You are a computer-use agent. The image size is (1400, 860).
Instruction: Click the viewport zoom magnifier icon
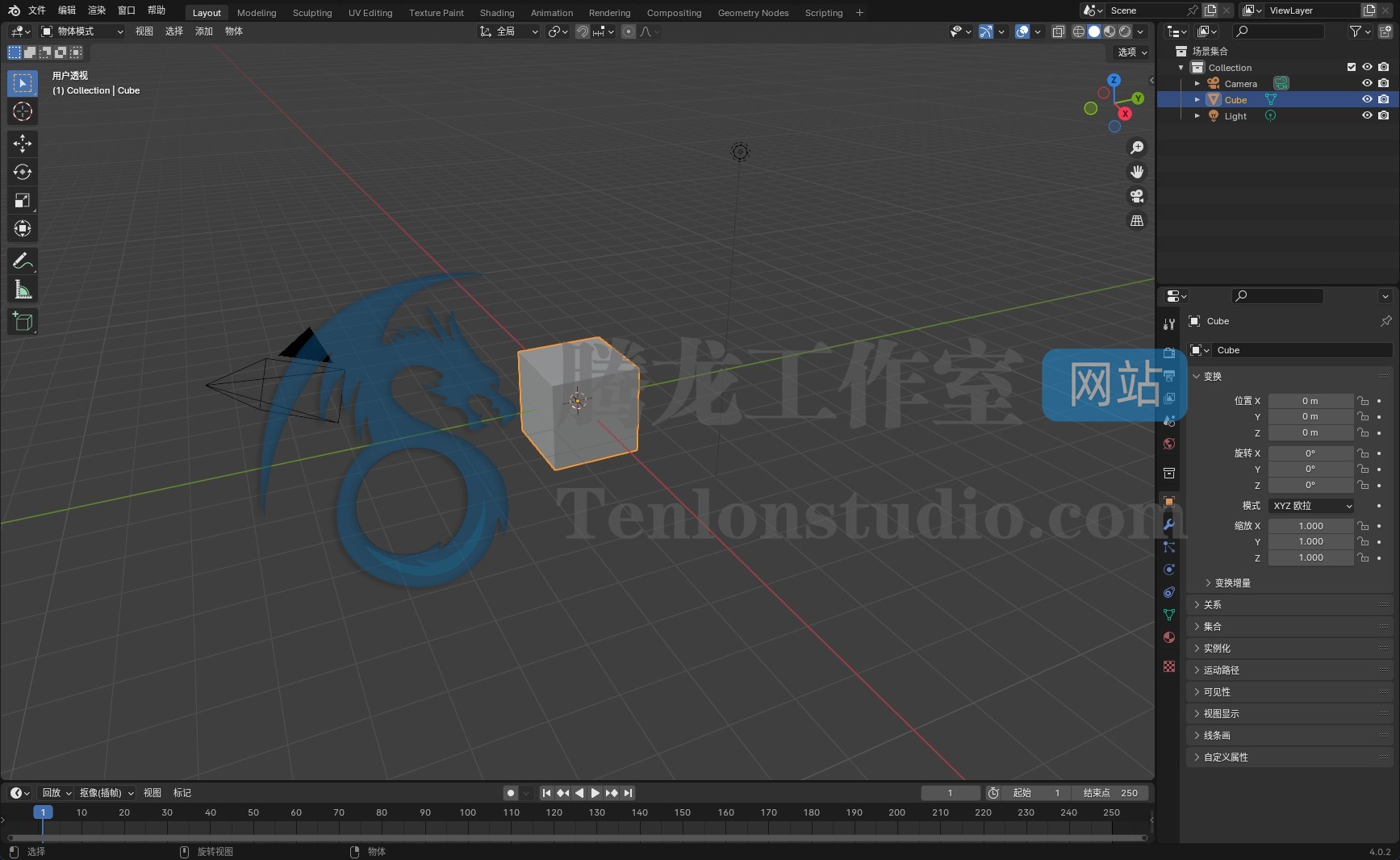click(x=1137, y=148)
